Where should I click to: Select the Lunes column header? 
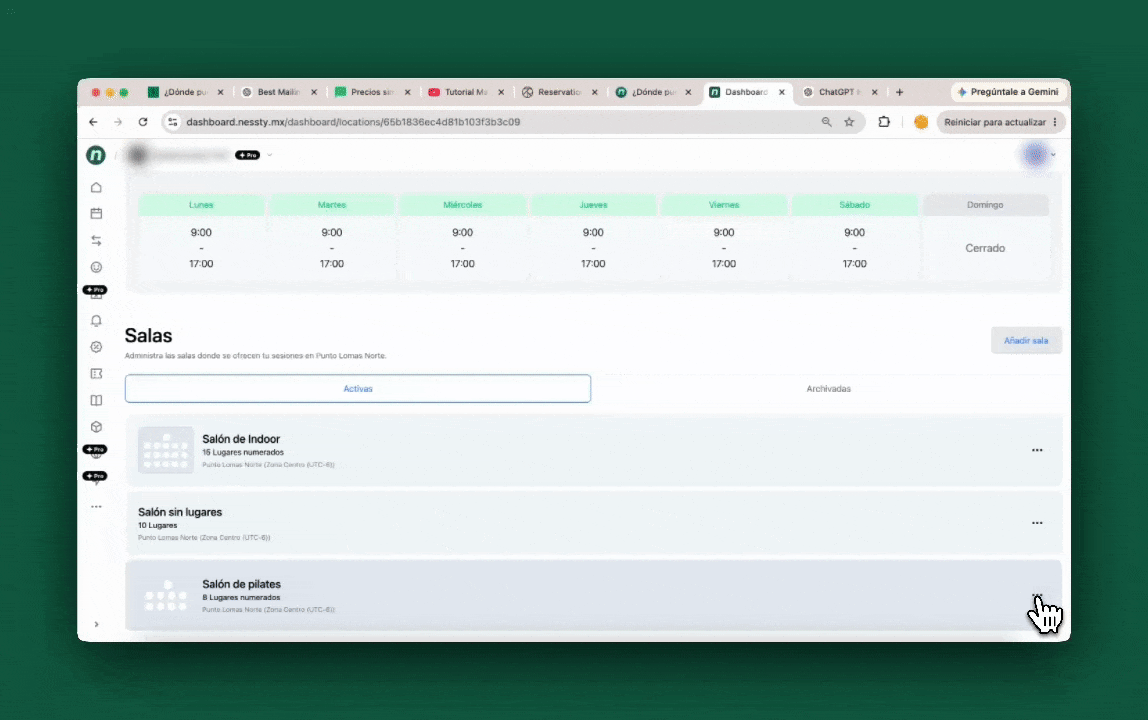point(201,205)
